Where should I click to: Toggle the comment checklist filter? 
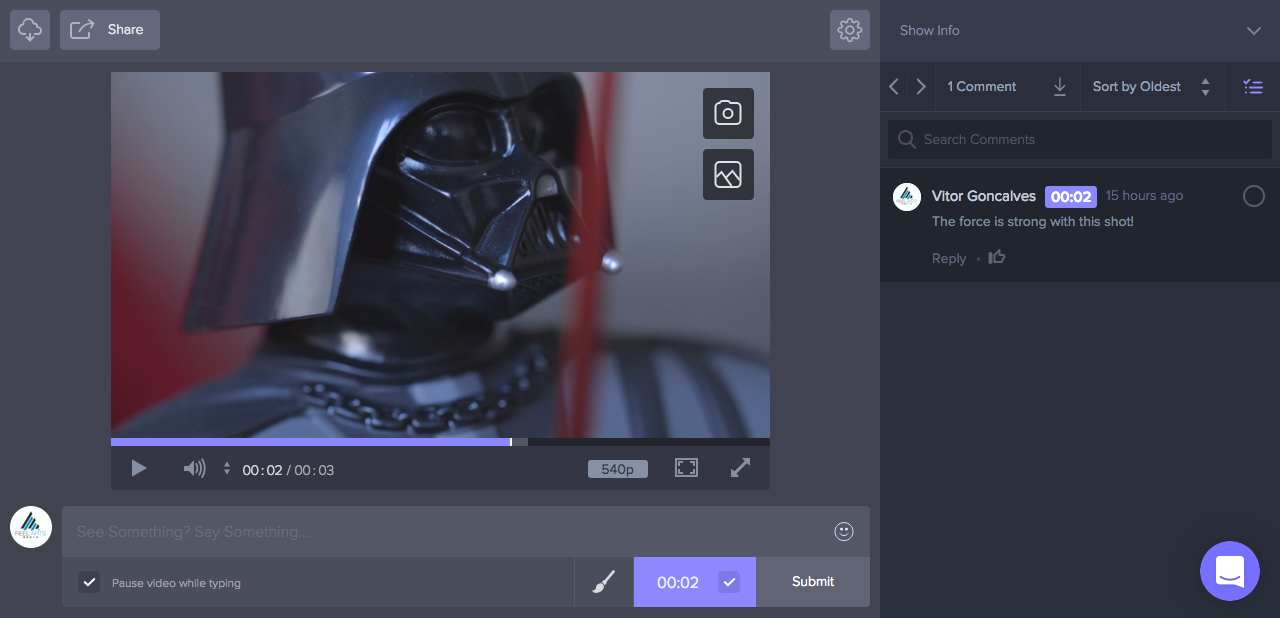[1253, 87]
